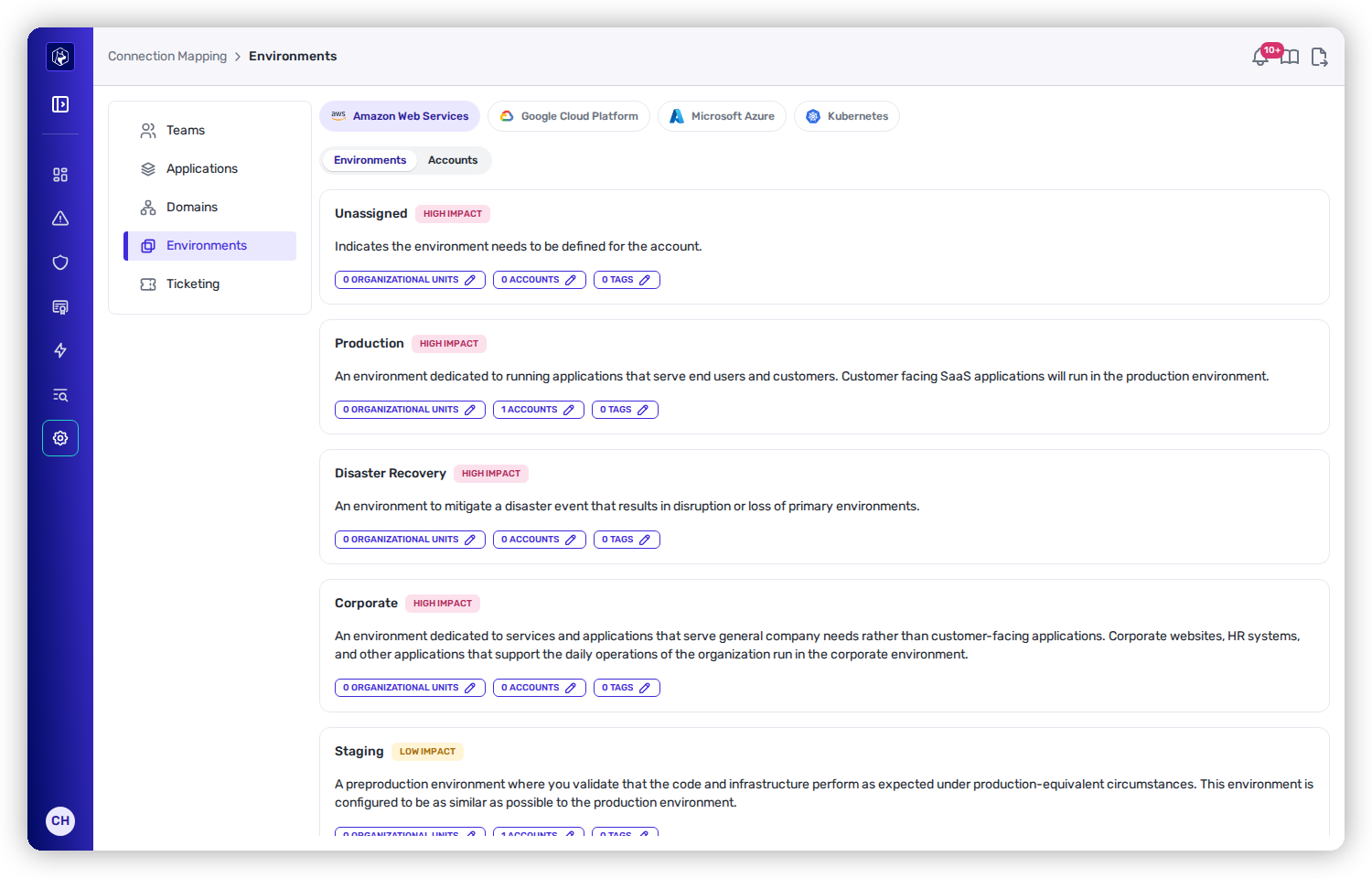
Task: Click the Production High Impact badge
Action: [448, 344]
